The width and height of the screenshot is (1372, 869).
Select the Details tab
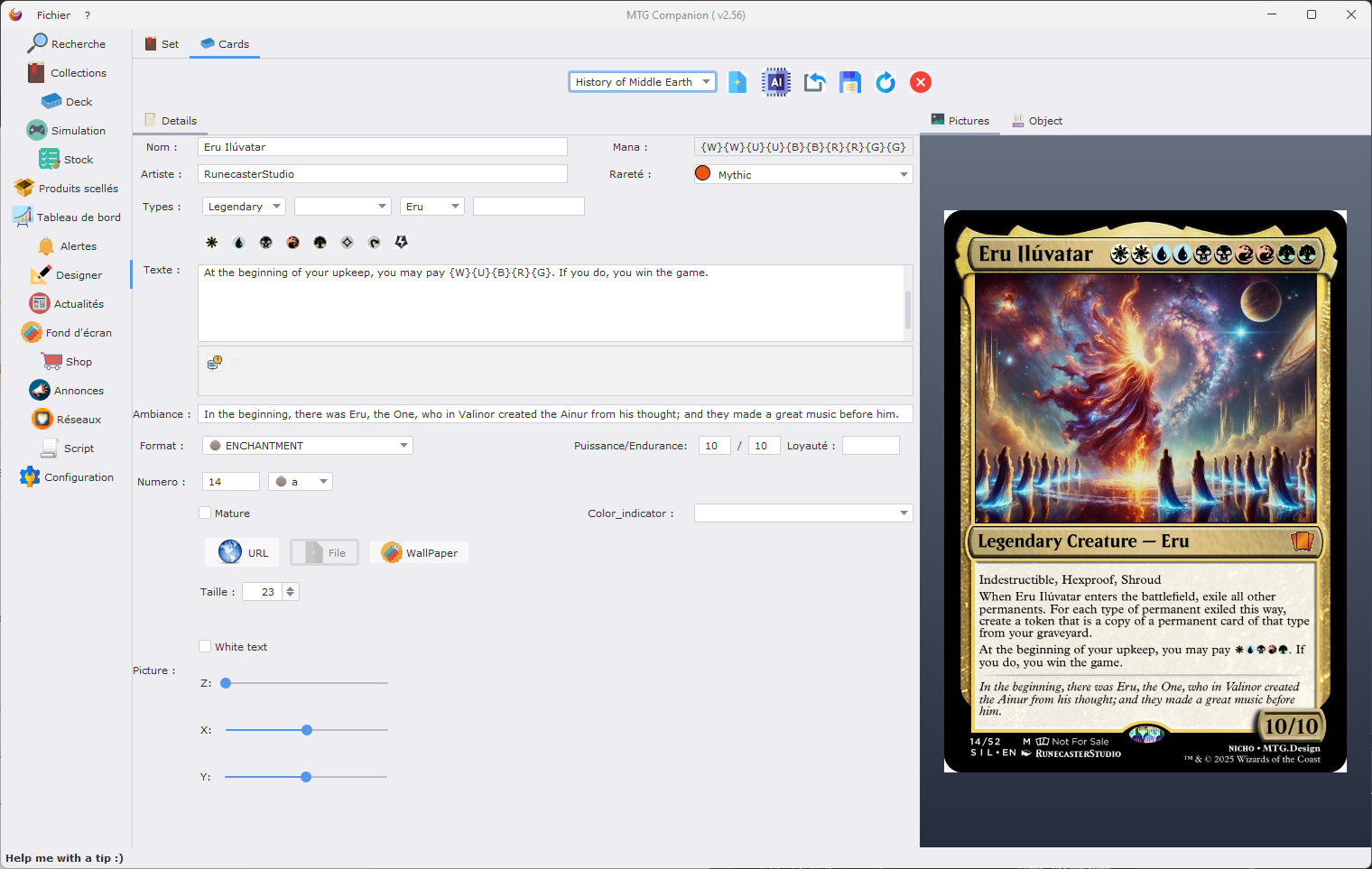click(171, 120)
